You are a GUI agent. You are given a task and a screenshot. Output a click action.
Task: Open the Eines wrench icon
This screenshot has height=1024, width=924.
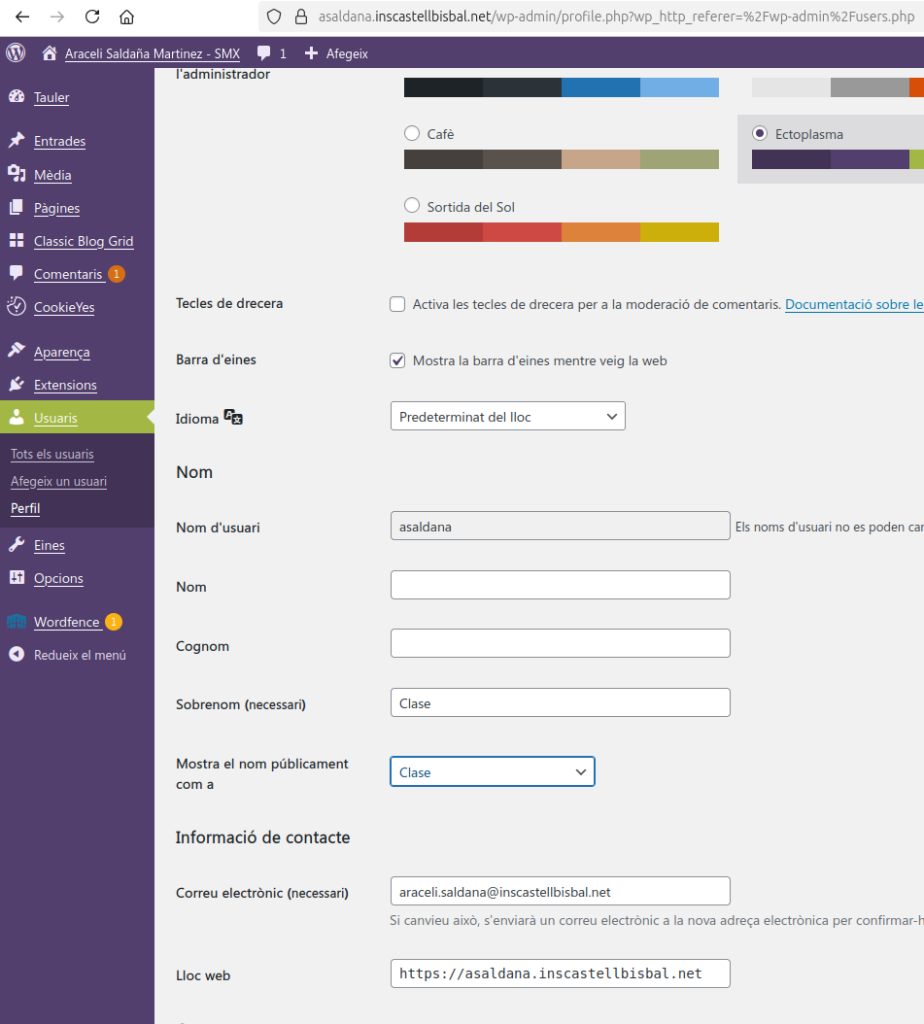tap(16, 545)
